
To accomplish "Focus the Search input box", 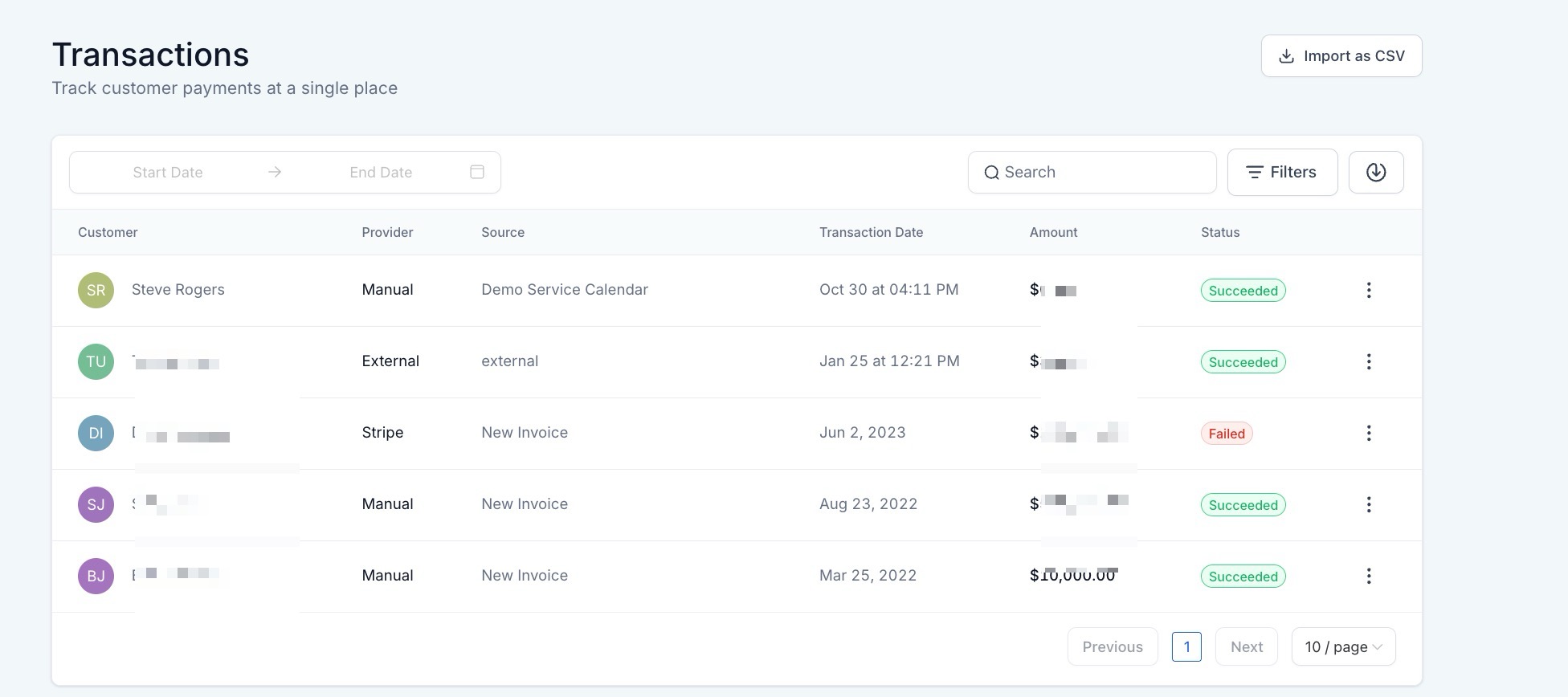I will [1100, 173].
